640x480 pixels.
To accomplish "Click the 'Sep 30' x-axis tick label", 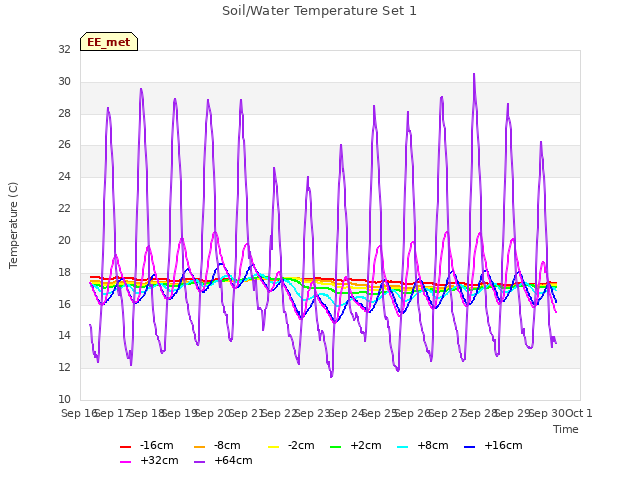I will pos(547,413).
